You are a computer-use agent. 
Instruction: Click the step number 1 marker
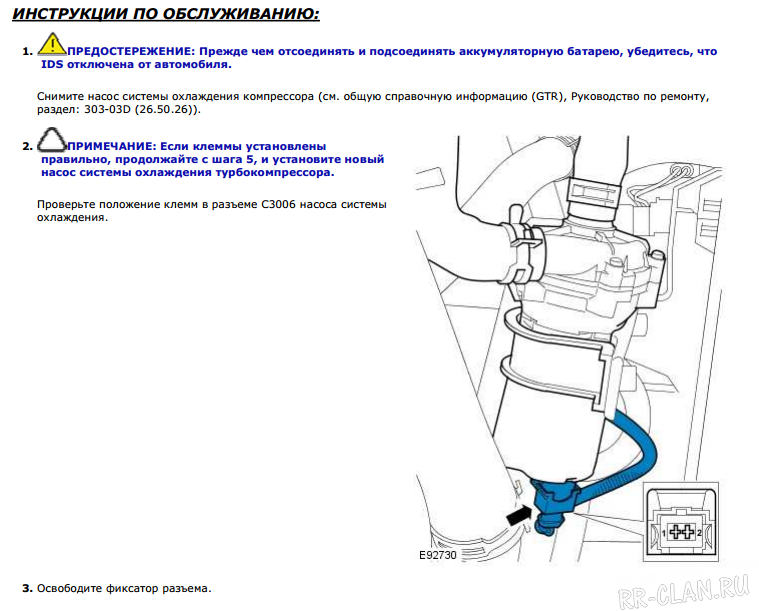[27, 50]
